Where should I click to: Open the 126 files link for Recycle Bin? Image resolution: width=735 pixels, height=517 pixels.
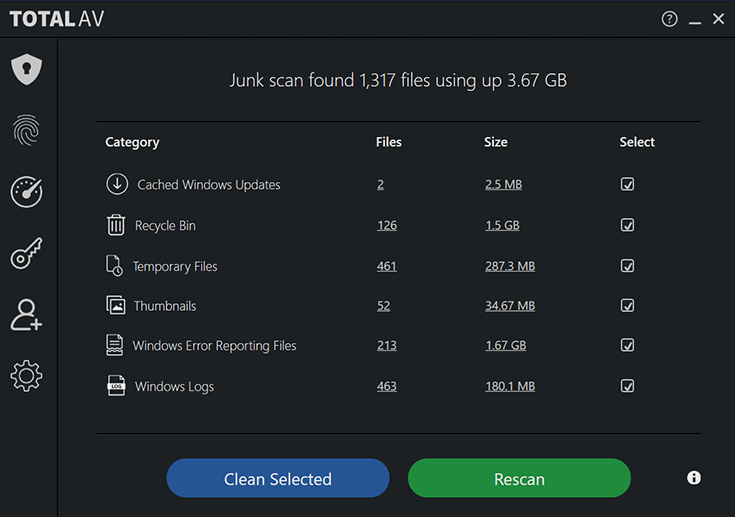click(387, 225)
